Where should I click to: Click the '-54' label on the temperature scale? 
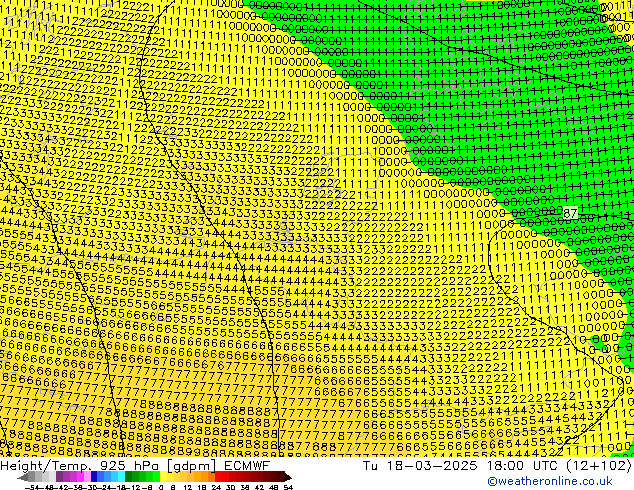(32, 487)
